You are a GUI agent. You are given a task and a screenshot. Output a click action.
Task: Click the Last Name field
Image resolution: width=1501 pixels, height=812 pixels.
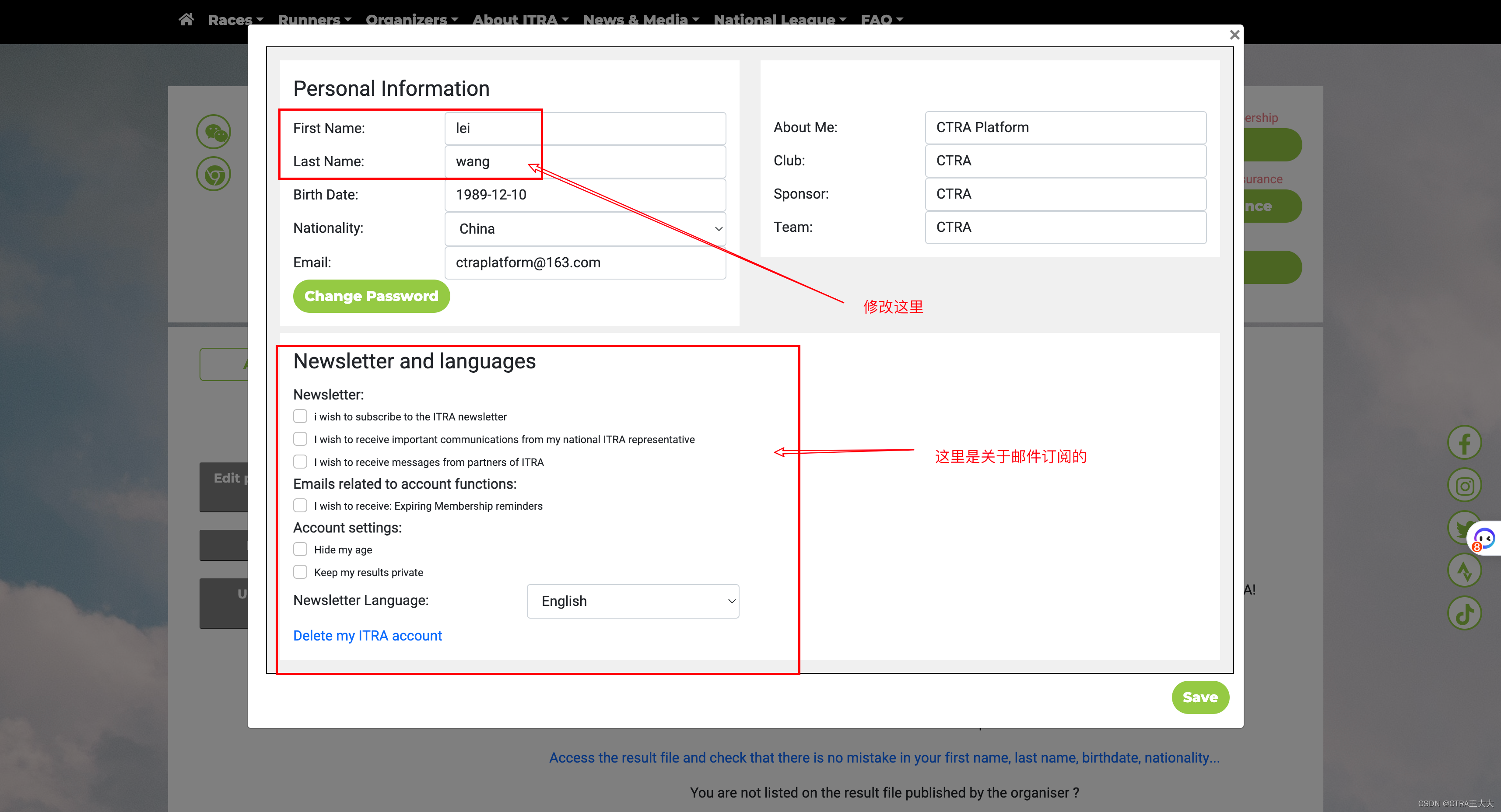pyautogui.click(x=585, y=161)
